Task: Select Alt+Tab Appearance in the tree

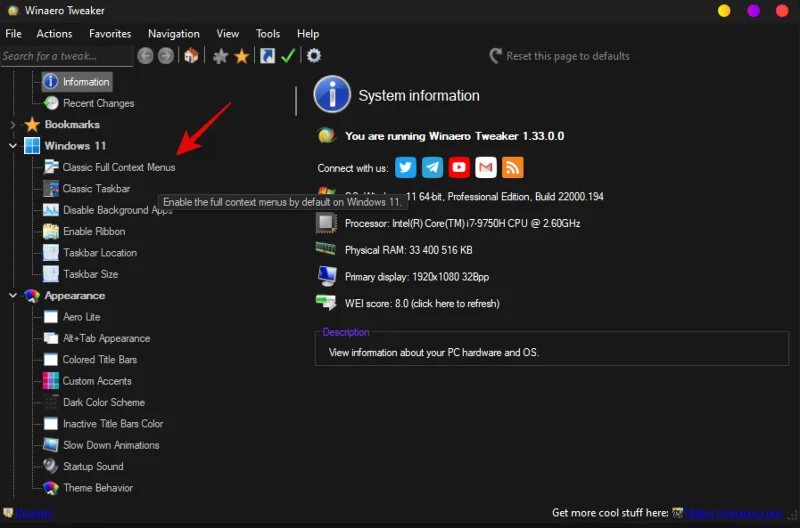Action: click(x=106, y=338)
